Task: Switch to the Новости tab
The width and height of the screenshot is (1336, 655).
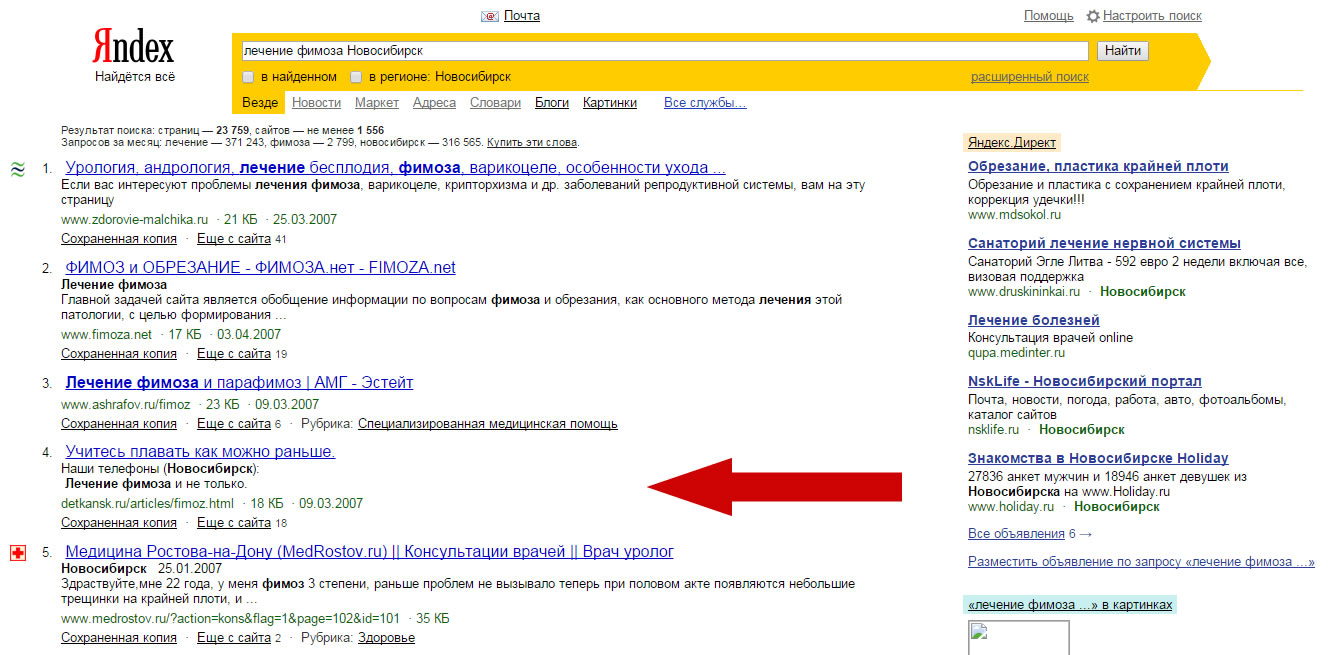Action: pos(316,103)
